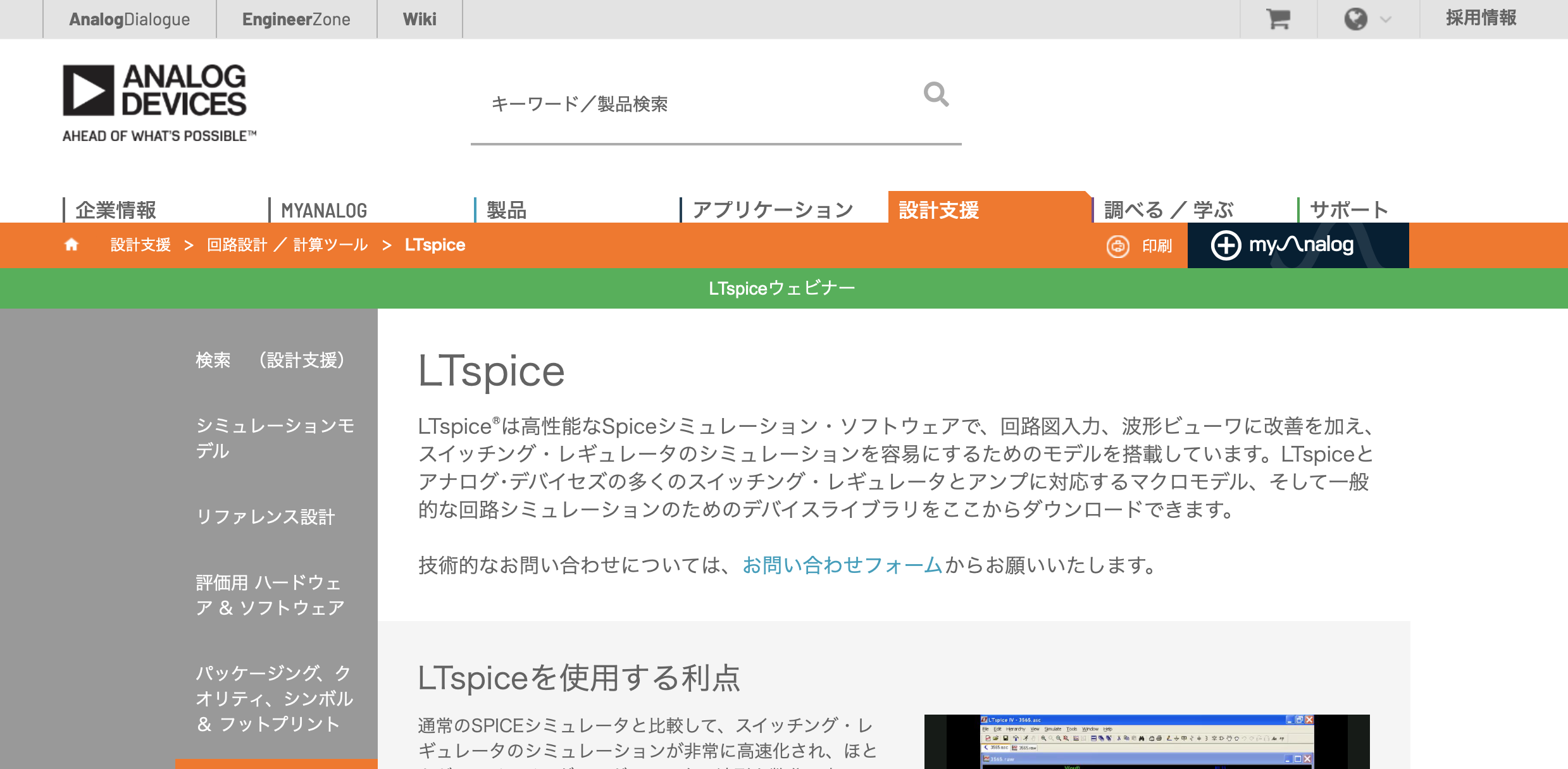Open アプリケーション main menu

pos(773,210)
